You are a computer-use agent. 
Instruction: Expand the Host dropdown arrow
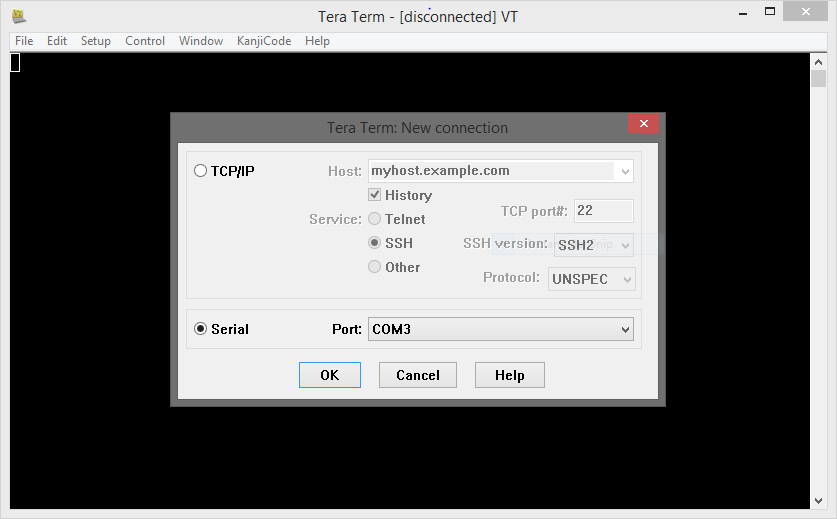pyautogui.click(x=625, y=171)
